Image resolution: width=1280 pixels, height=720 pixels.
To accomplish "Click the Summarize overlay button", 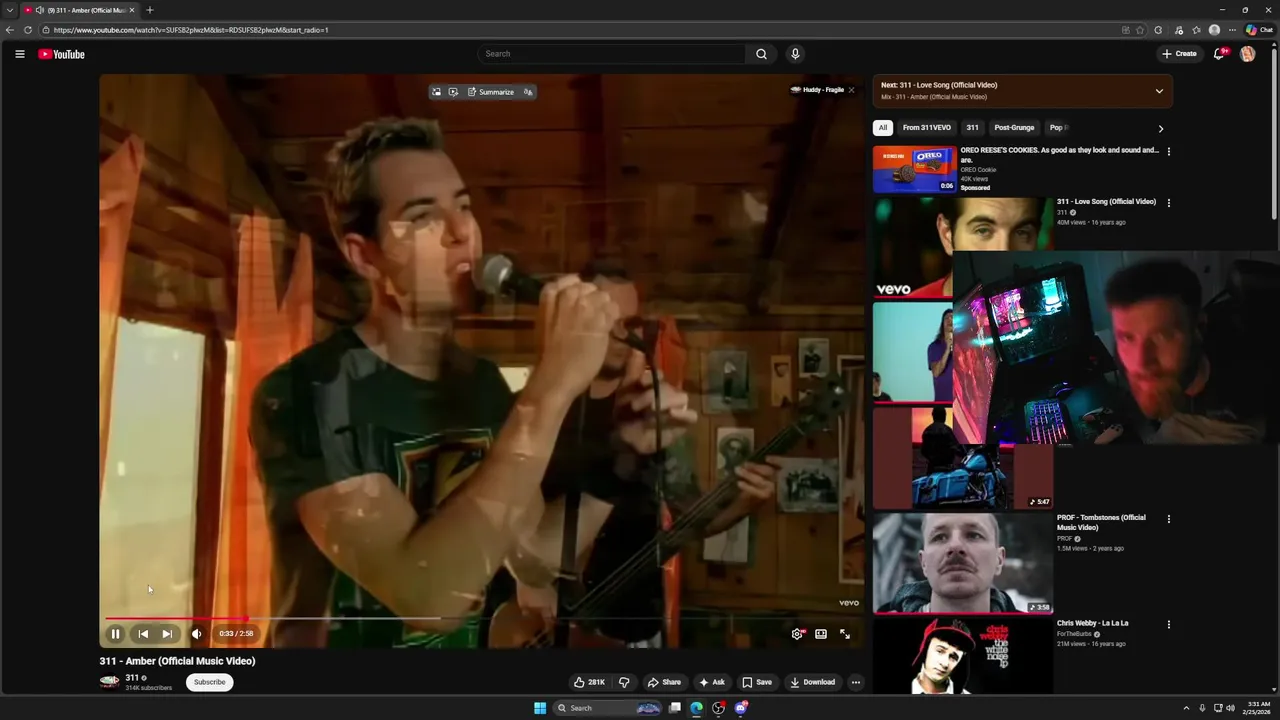I will (x=491, y=92).
